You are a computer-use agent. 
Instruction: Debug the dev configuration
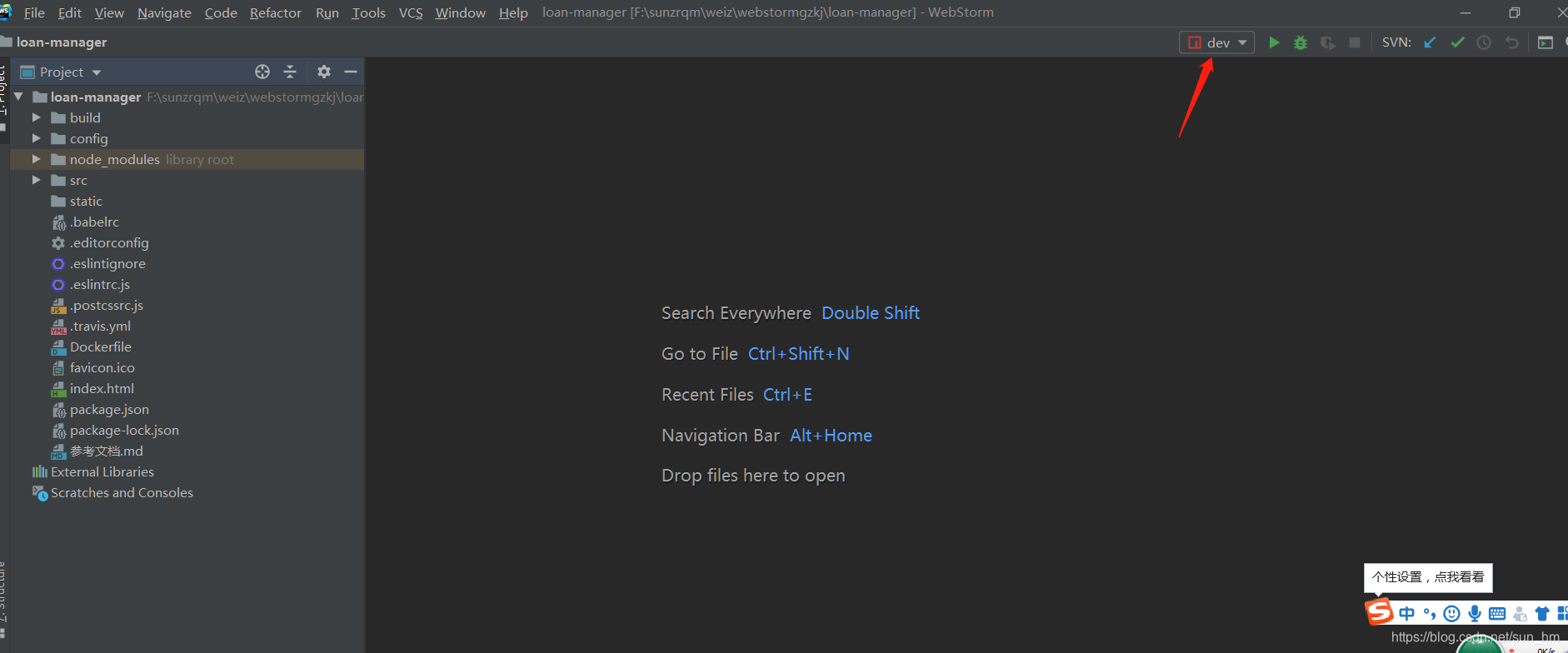pyautogui.click(x=1301, y=42)
